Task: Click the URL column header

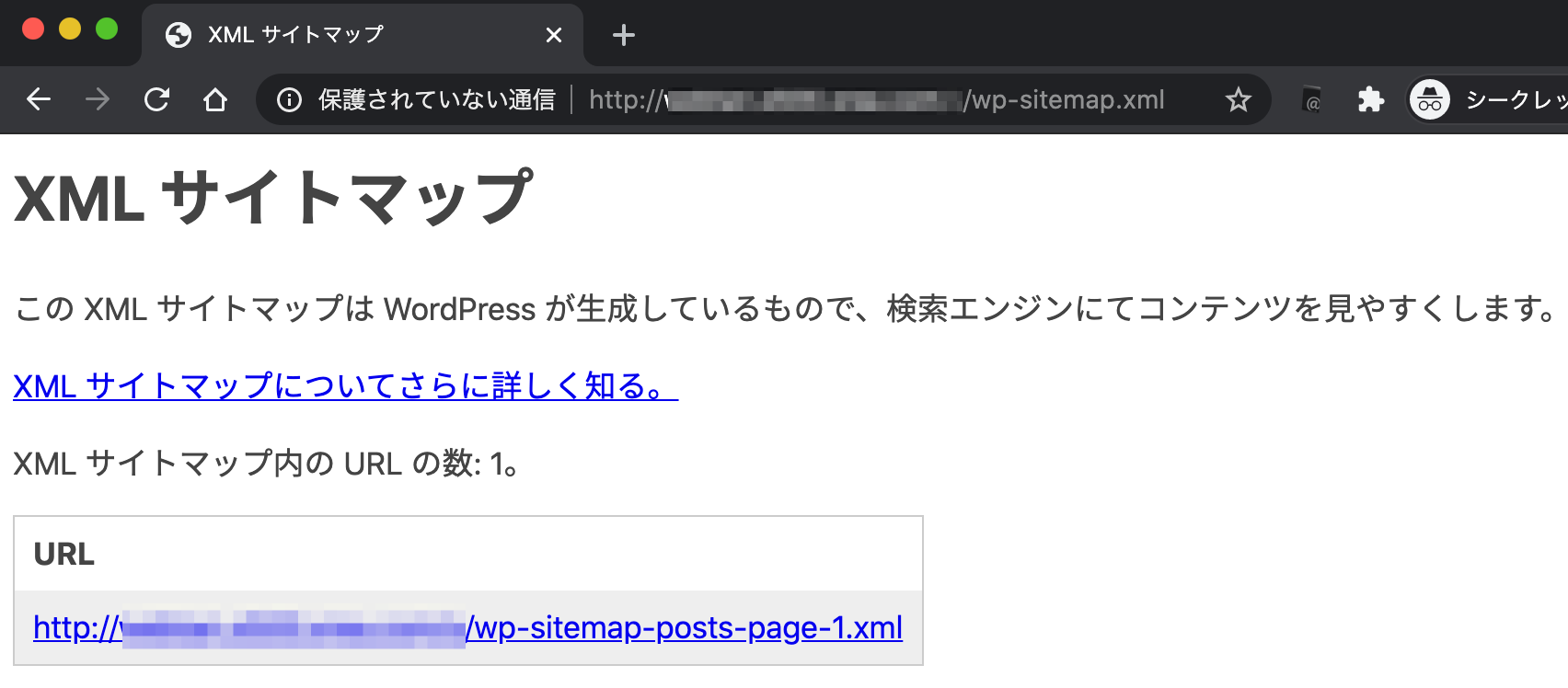Action: (64, 554)
